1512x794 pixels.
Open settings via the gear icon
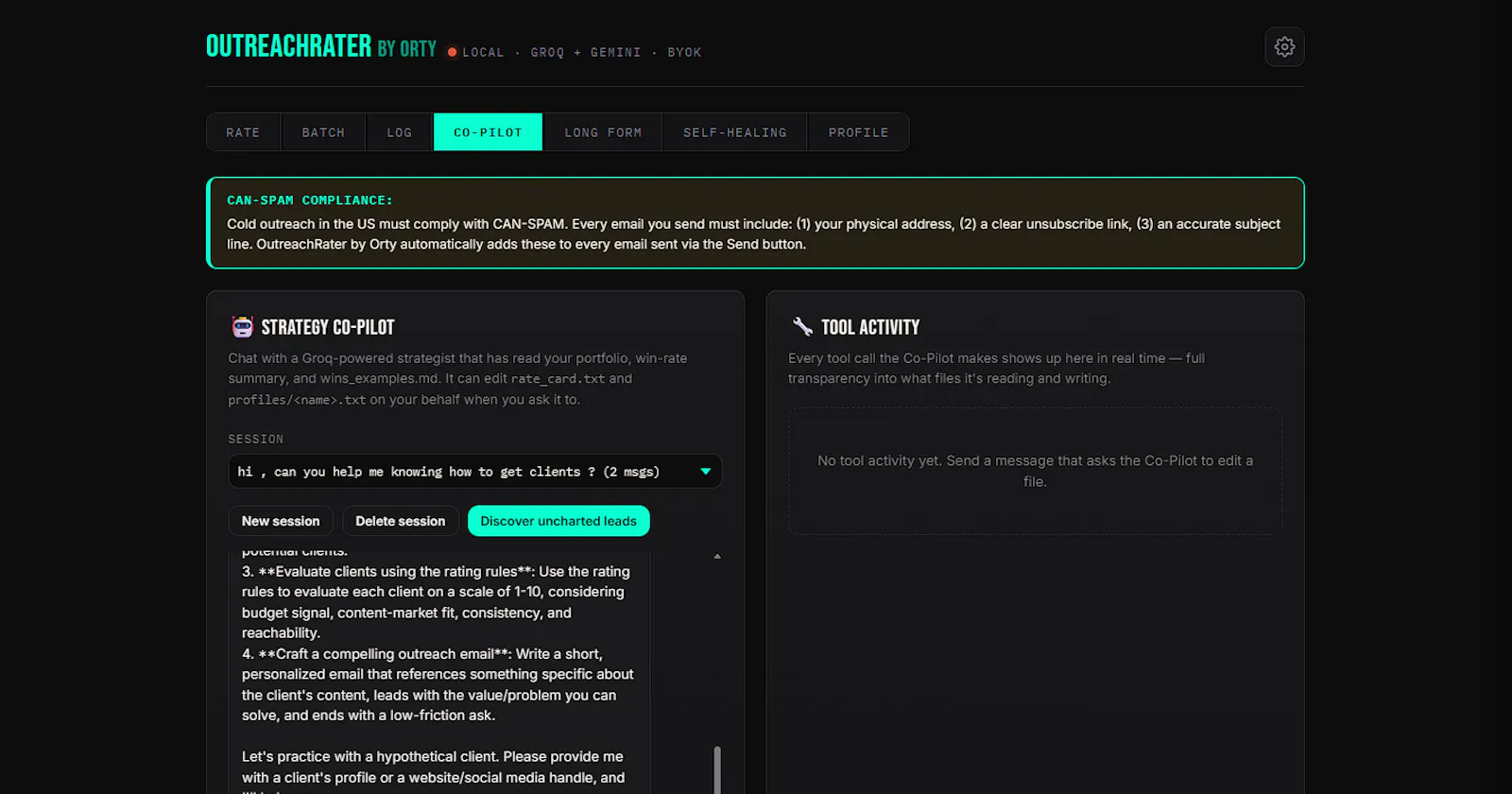point(1284,46)
